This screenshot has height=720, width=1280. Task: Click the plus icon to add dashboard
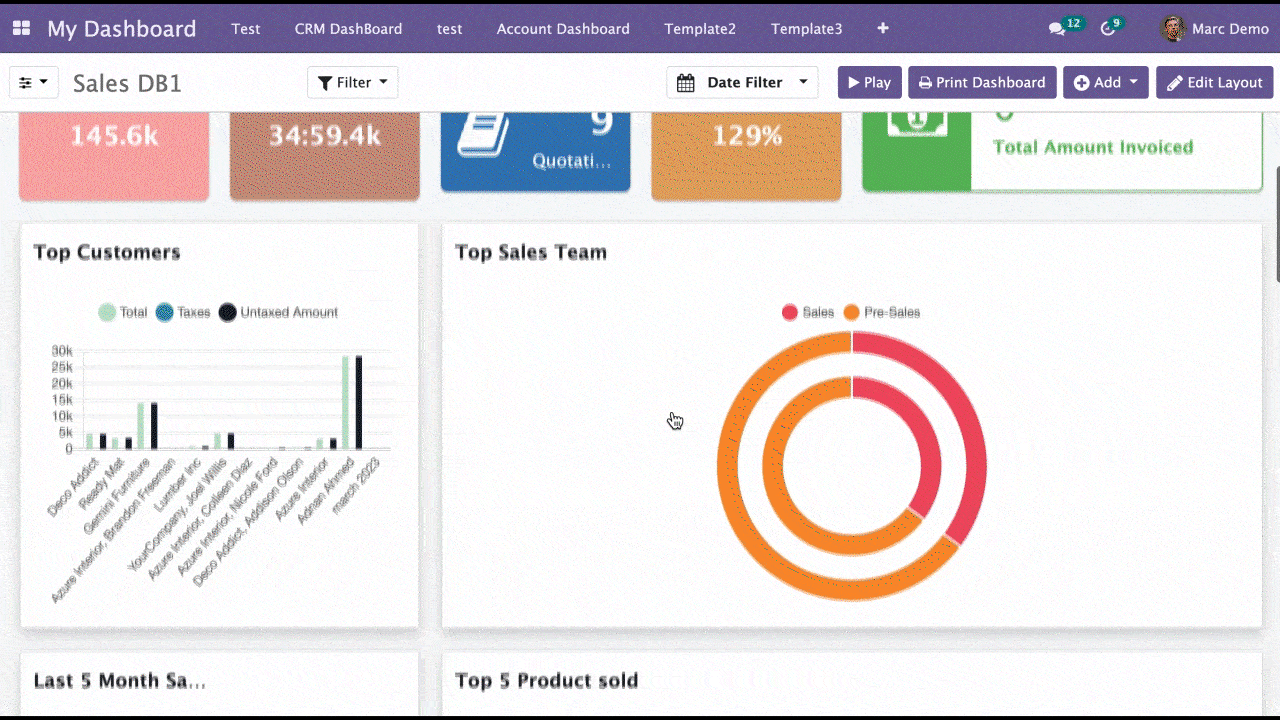[x=883, y=29]
